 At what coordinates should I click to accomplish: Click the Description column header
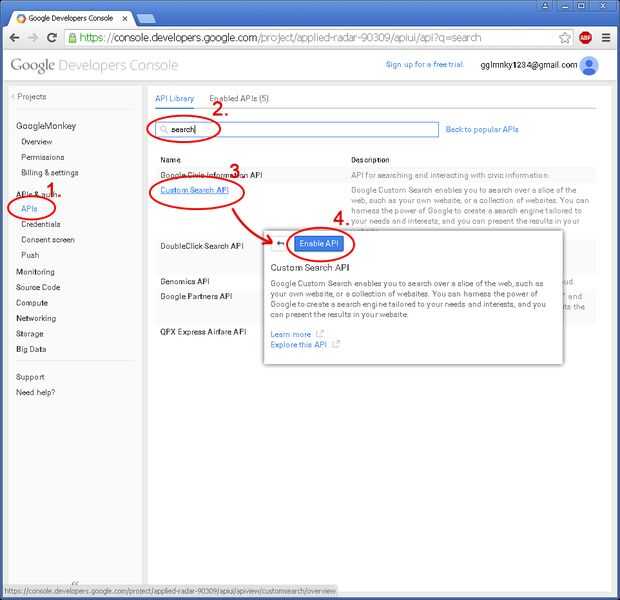click(370, 160)
